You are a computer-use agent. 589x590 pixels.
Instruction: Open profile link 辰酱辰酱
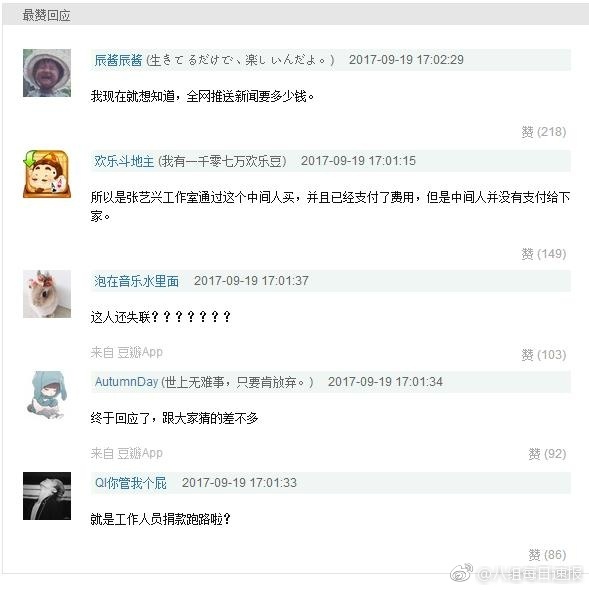click(118, 60)
